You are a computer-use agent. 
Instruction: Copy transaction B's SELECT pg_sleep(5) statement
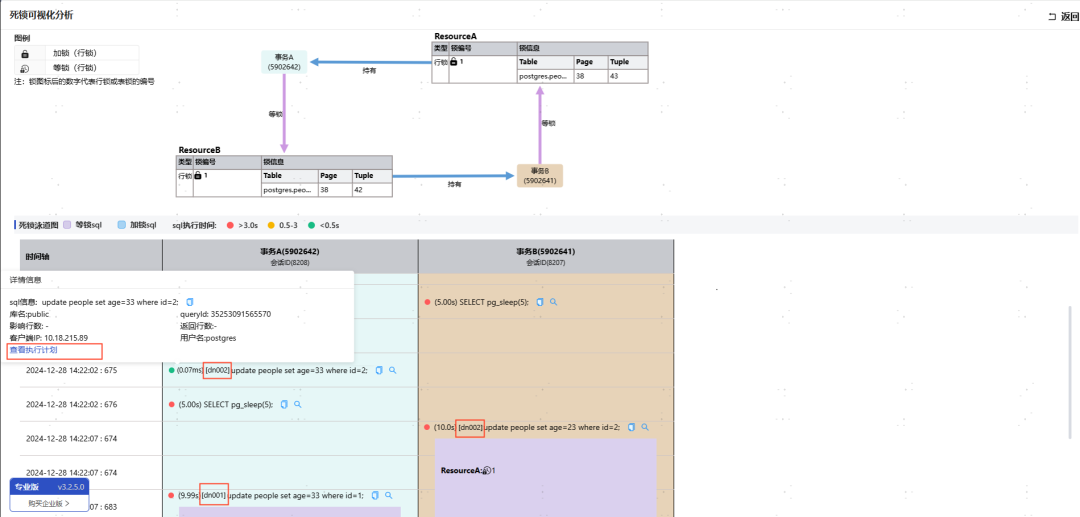click(540, 302)
